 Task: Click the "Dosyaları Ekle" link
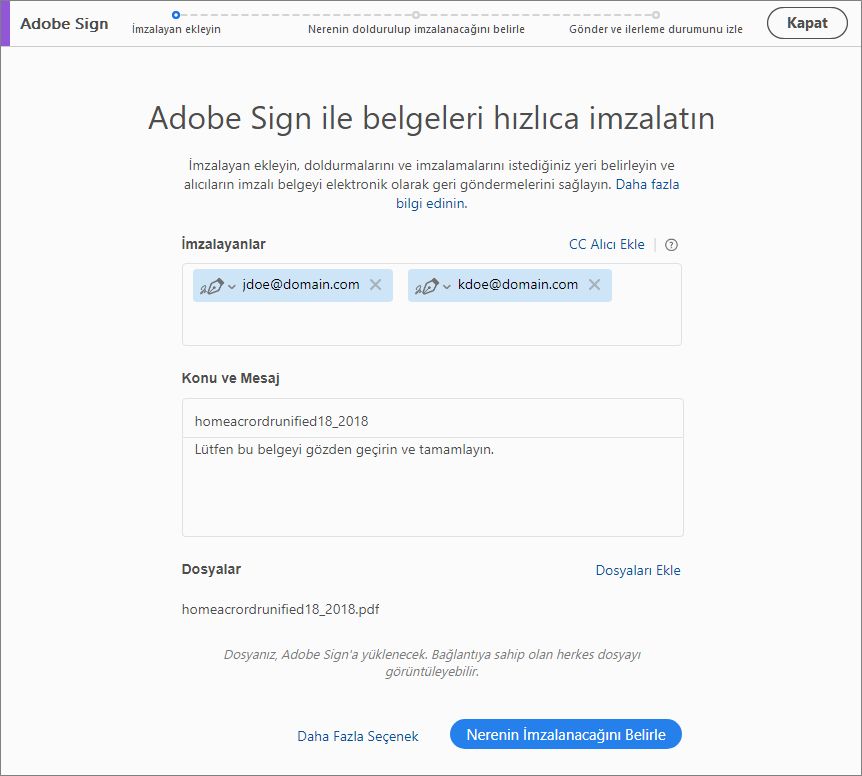coord(637,571)
